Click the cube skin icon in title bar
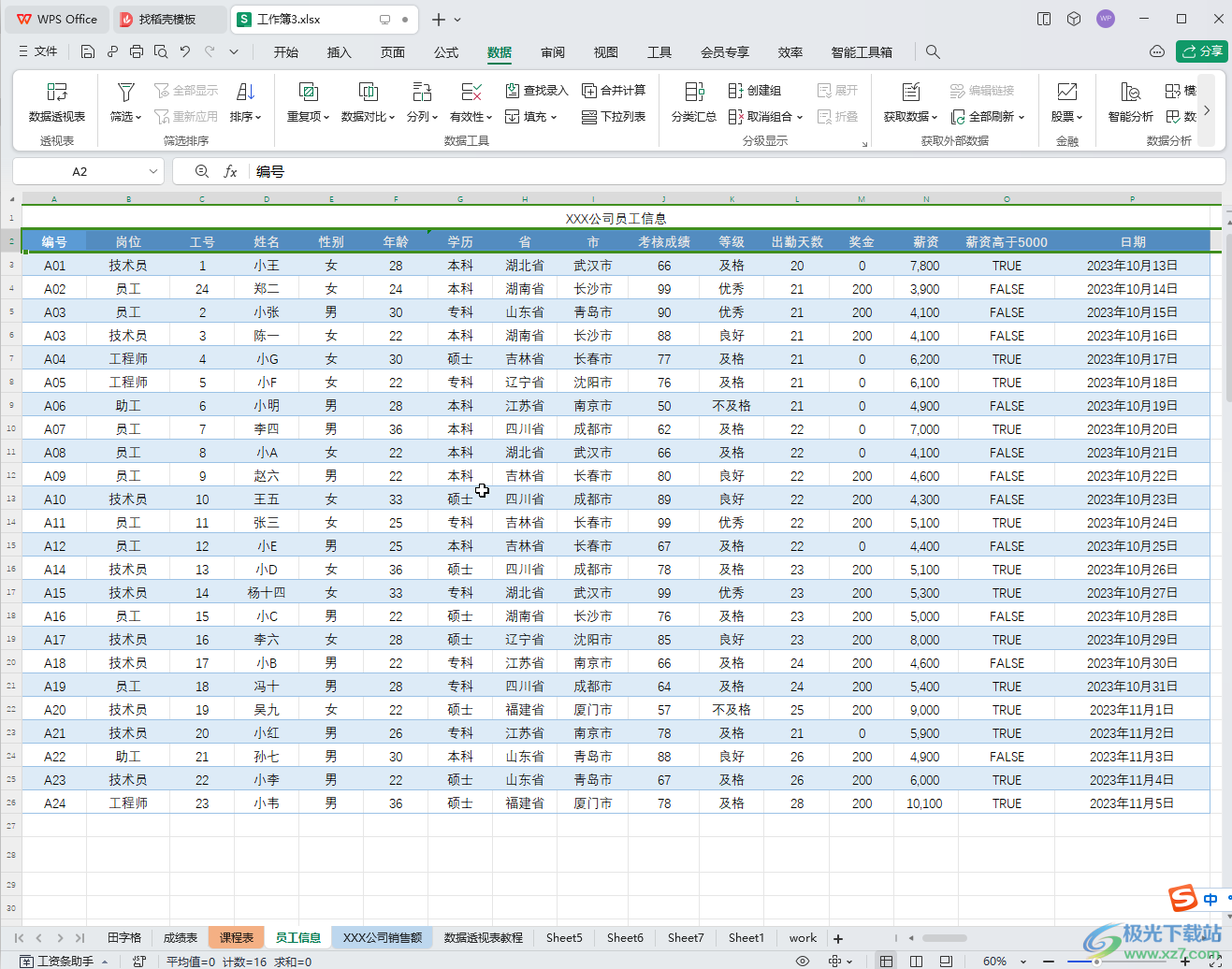 pyautogui.click(x=1074, y=19)
